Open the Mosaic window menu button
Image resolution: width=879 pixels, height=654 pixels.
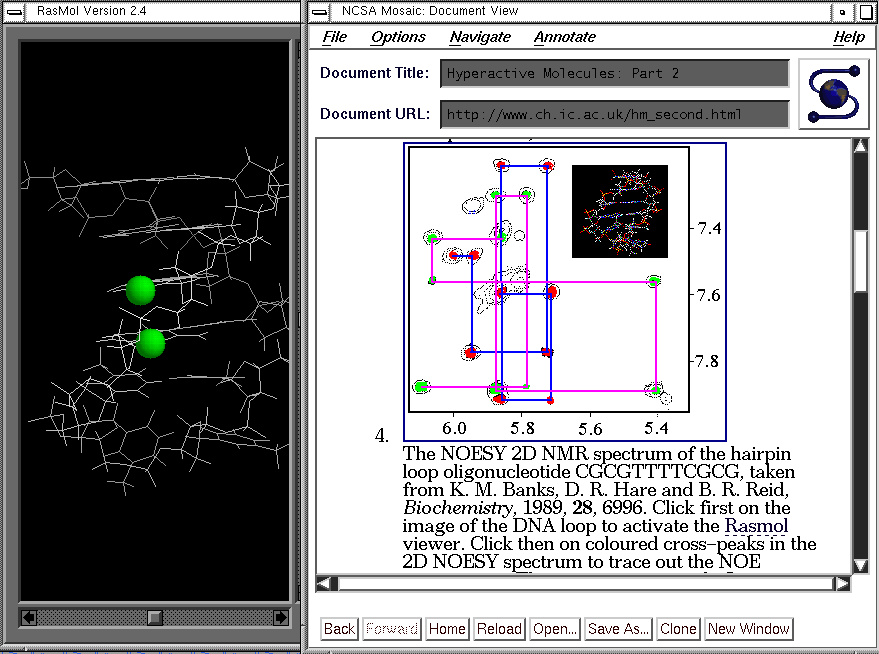click(319, 11)
